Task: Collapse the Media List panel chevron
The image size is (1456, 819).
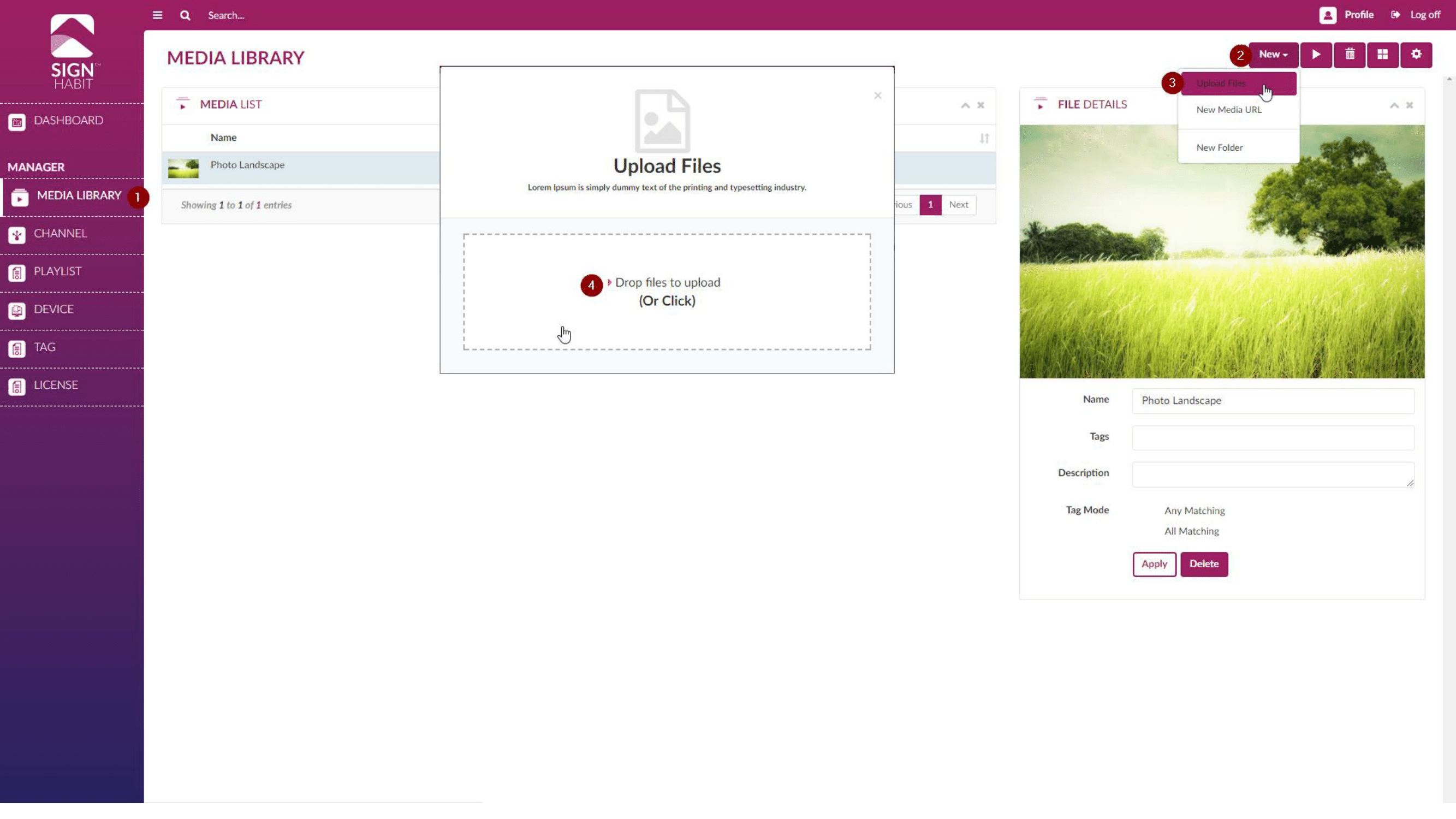Action: pyautogui.click(x=965, y=106)
